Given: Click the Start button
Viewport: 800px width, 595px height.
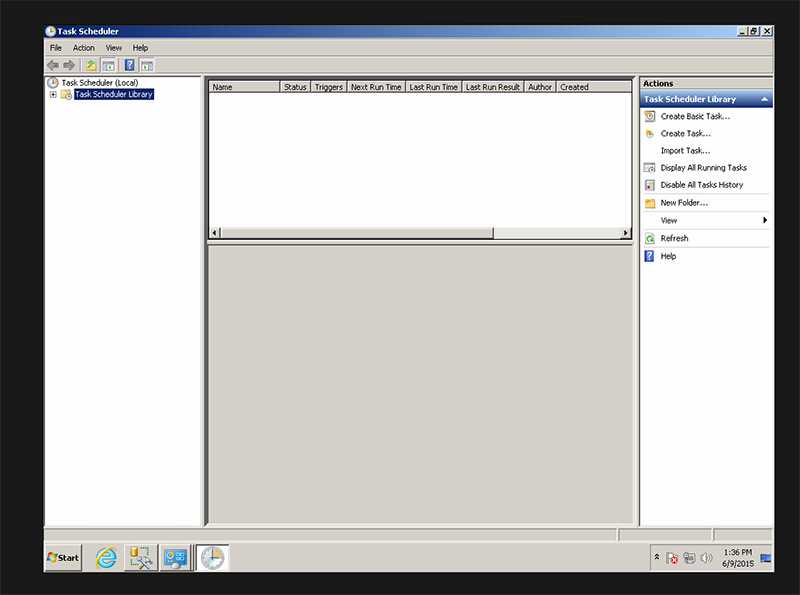Looking at the screenshot, I should (63, 558).
